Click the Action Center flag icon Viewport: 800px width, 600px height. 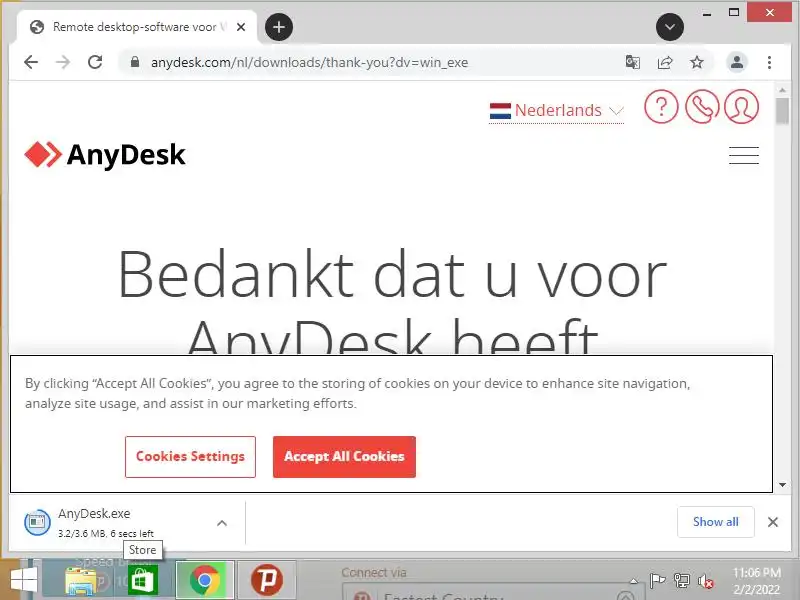[x=657, y=581]
